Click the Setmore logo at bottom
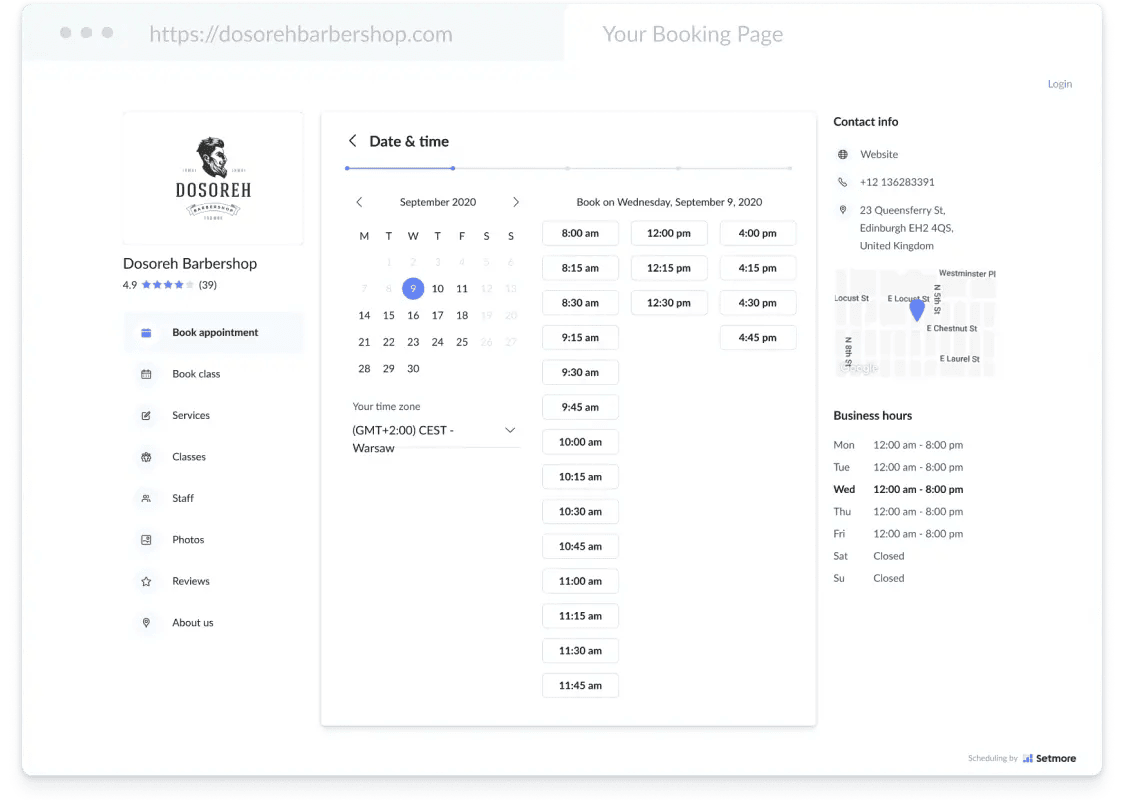The width and height of the screenshot is (1122, 800). 1049,758
